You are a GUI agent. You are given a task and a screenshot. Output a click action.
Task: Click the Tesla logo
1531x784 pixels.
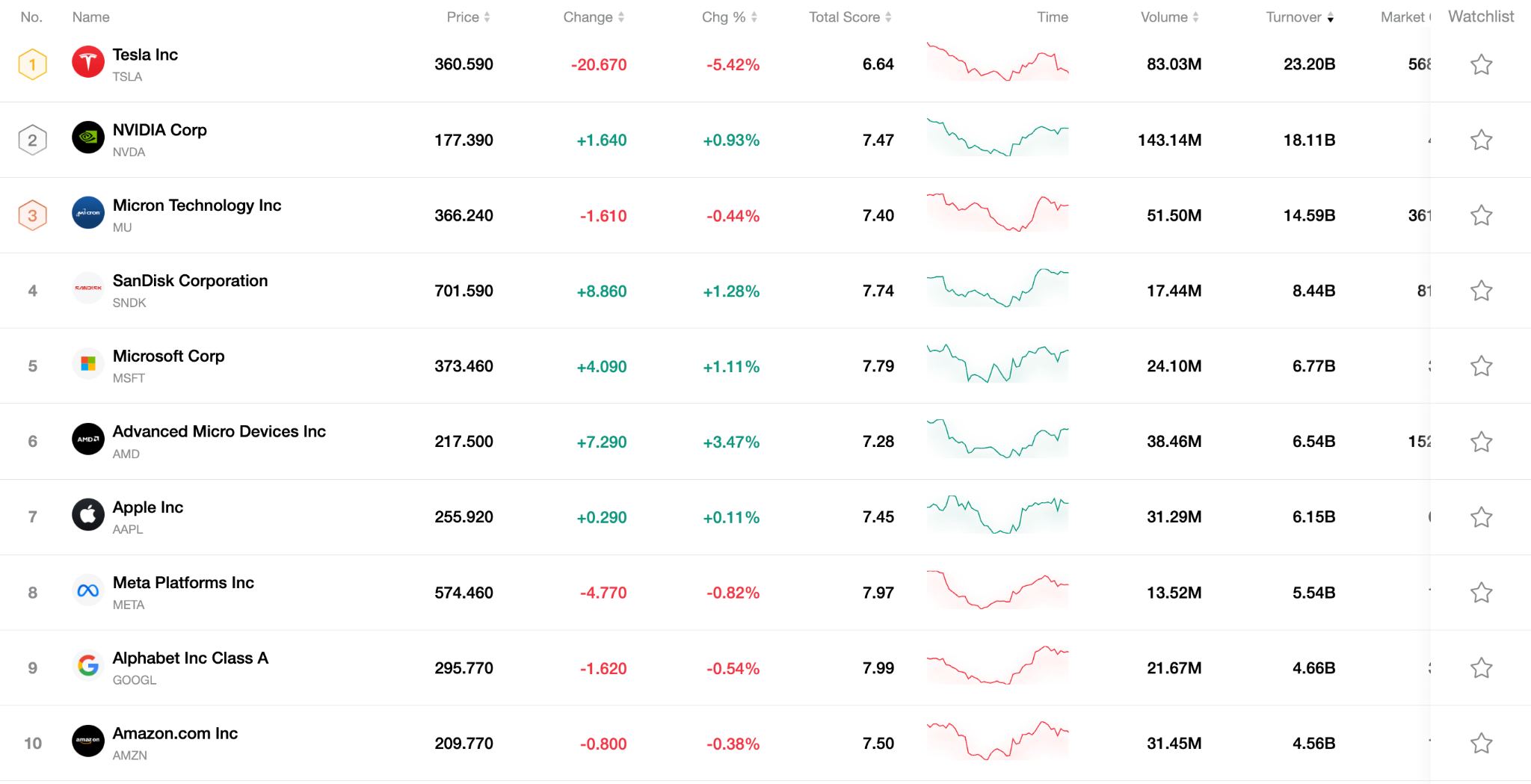88,64
